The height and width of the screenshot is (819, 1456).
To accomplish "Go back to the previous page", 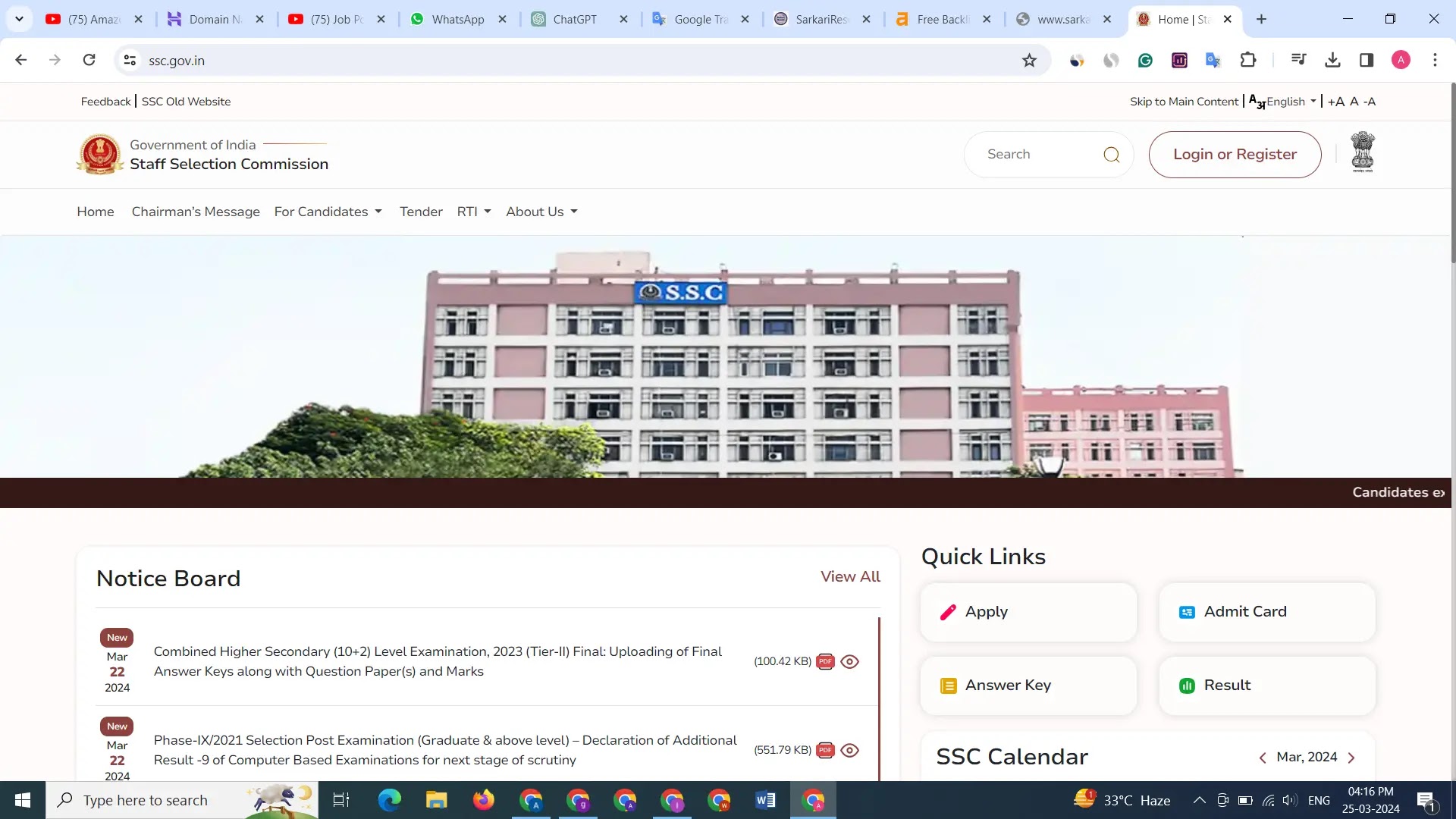I will pyautogui.click(x=21, y=60).
